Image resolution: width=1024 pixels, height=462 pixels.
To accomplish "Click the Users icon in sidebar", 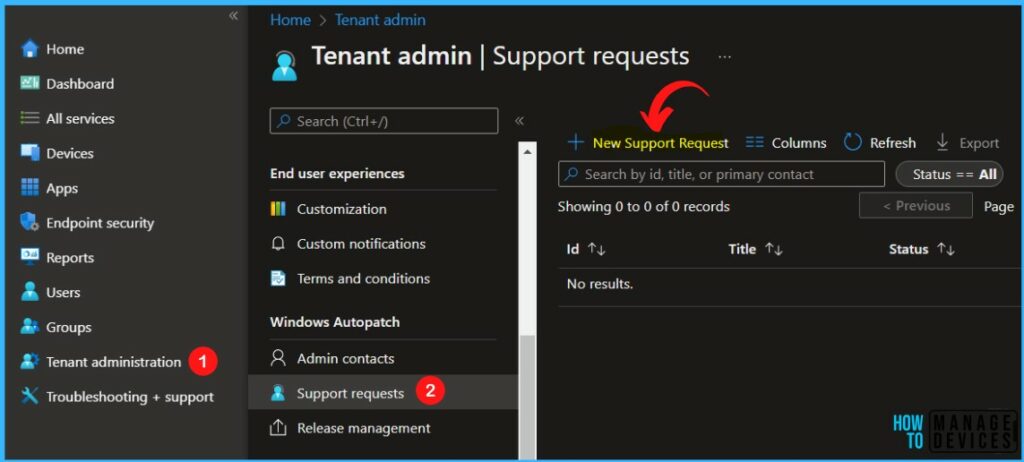I will 30,292.
